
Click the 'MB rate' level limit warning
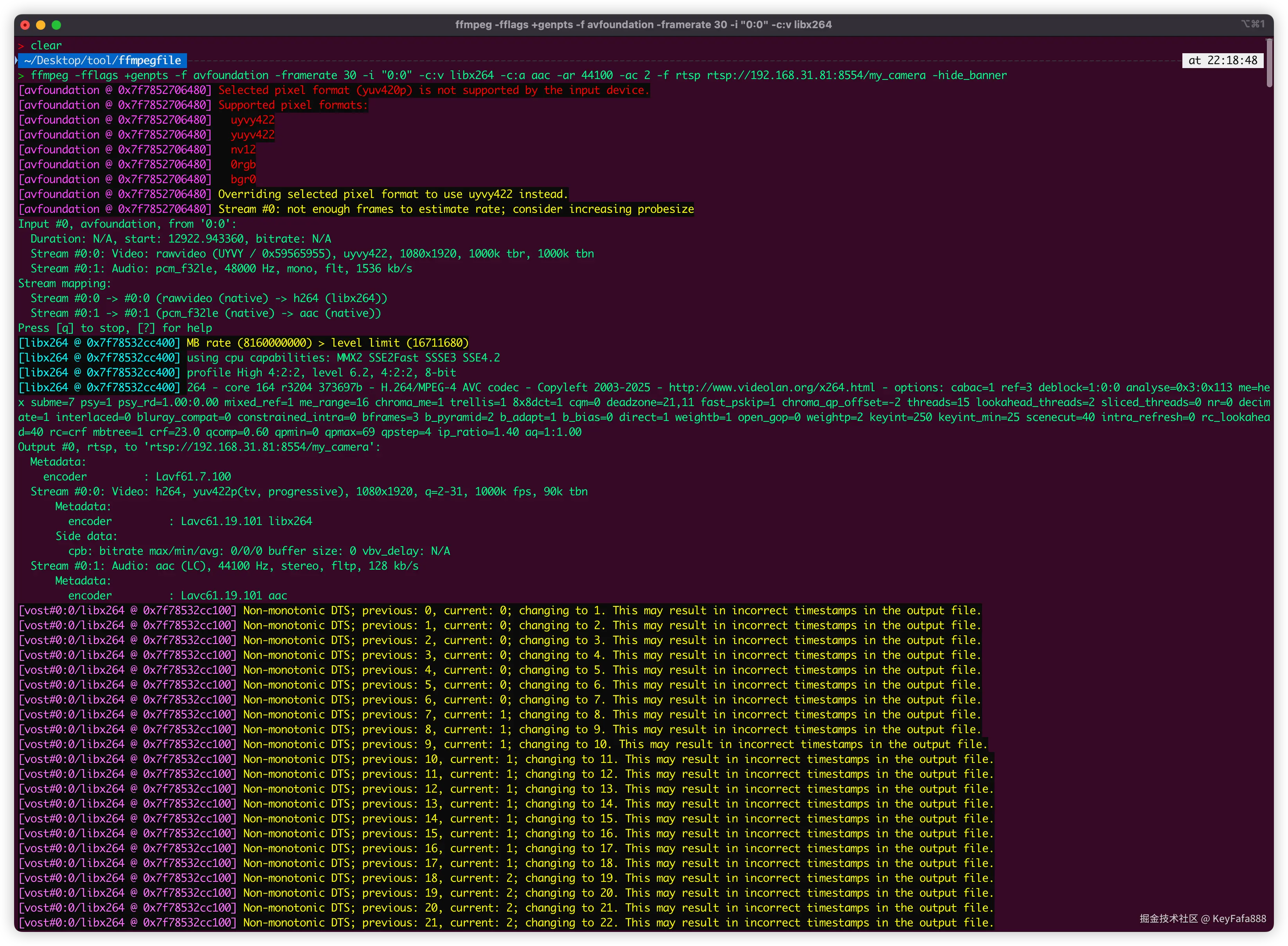point(327,343)
